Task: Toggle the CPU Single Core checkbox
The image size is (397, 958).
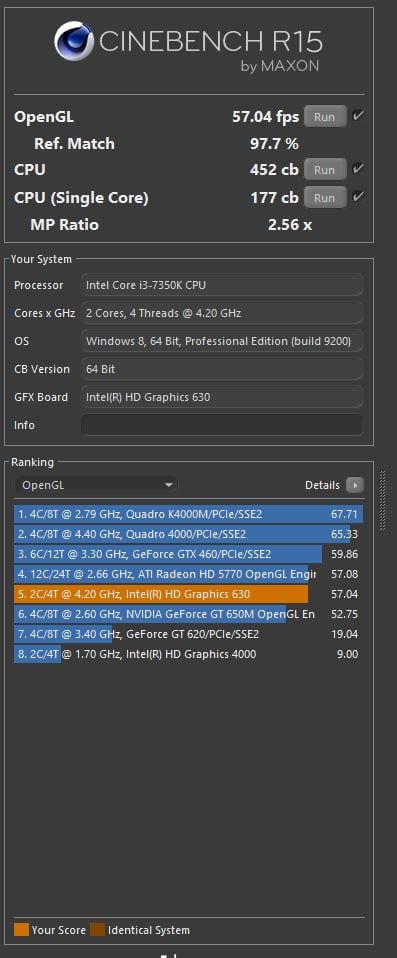Action: coord(359,197)
